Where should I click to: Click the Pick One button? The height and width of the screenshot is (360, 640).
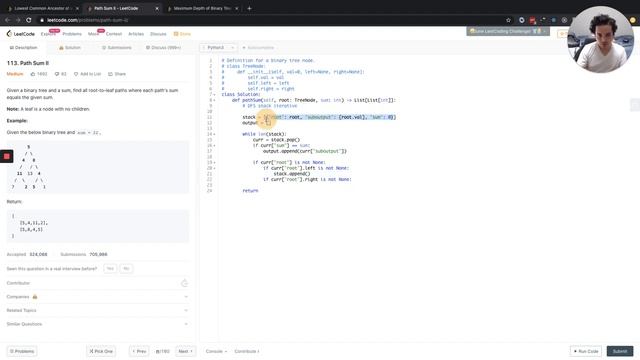pos(101,351)
